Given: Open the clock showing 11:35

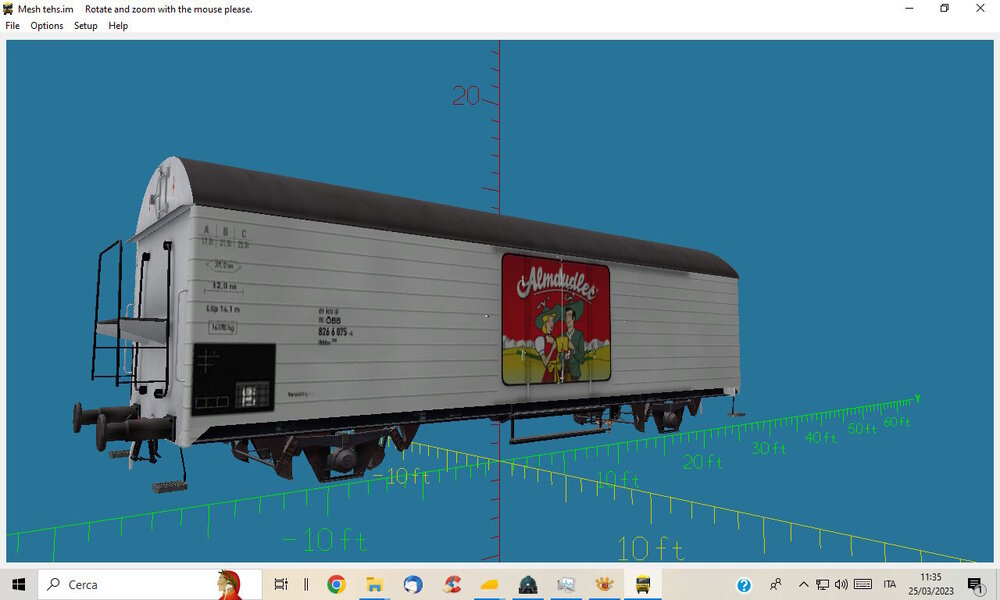Looking at the screenshot, I should pyautogui.click(x=930, y=584).
